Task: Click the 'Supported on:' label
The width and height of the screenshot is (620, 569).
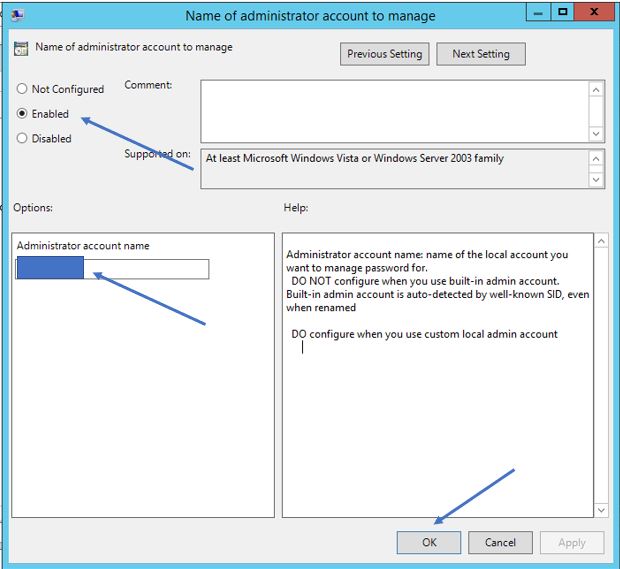Action: [157, 153]
